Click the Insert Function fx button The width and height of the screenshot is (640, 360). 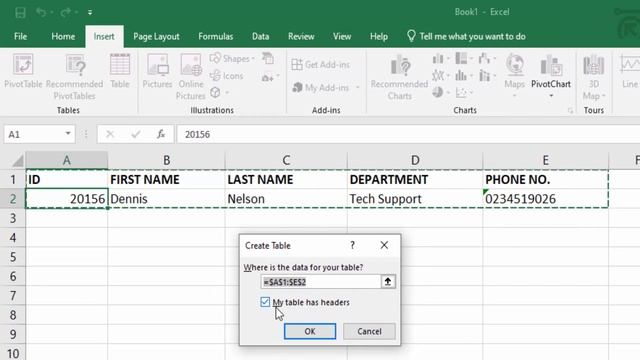(x=161, y=134)
